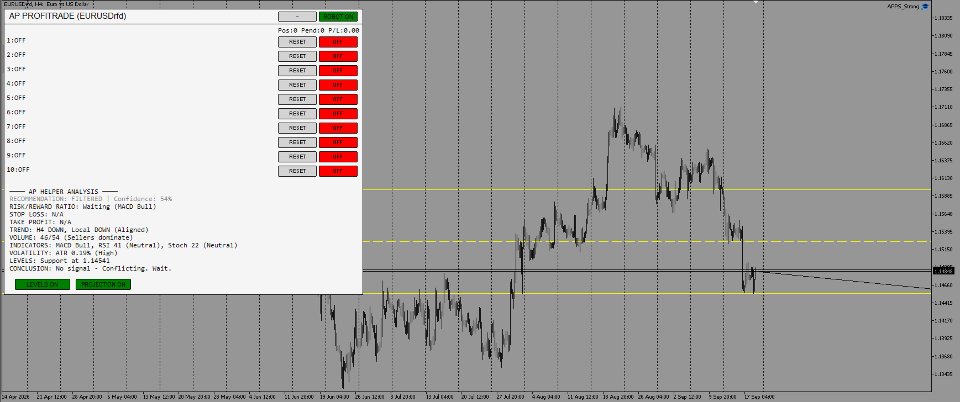Reset slot 7 using RESET button

(297, 128)
